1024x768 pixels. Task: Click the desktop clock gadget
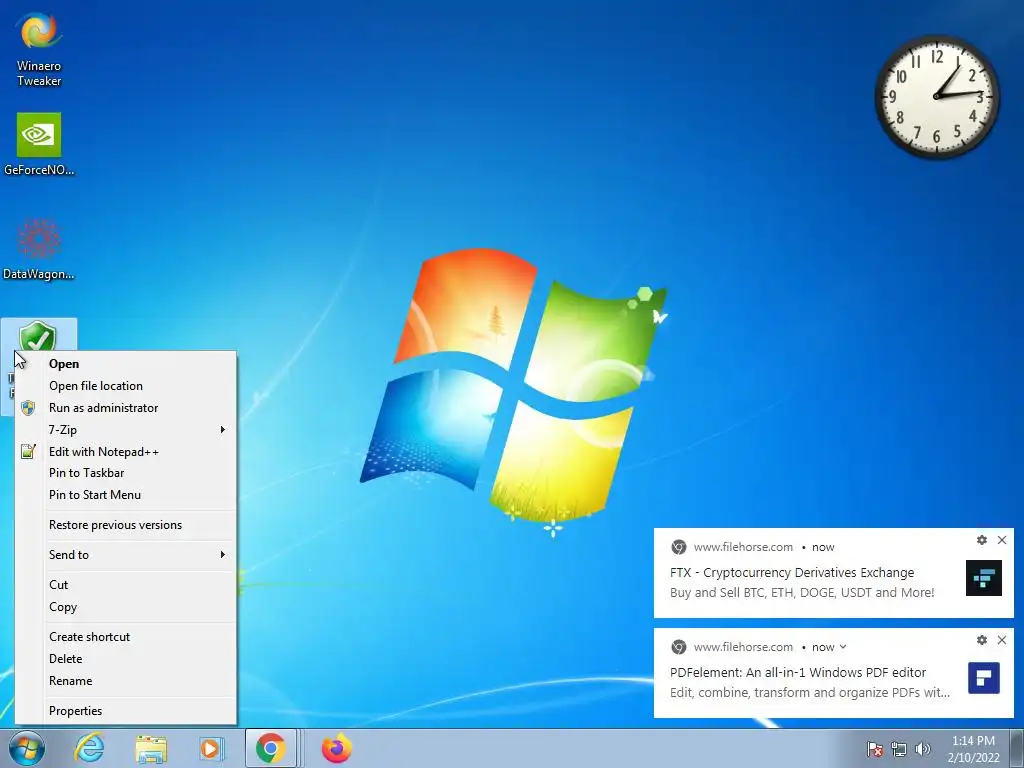pos(936,97)
